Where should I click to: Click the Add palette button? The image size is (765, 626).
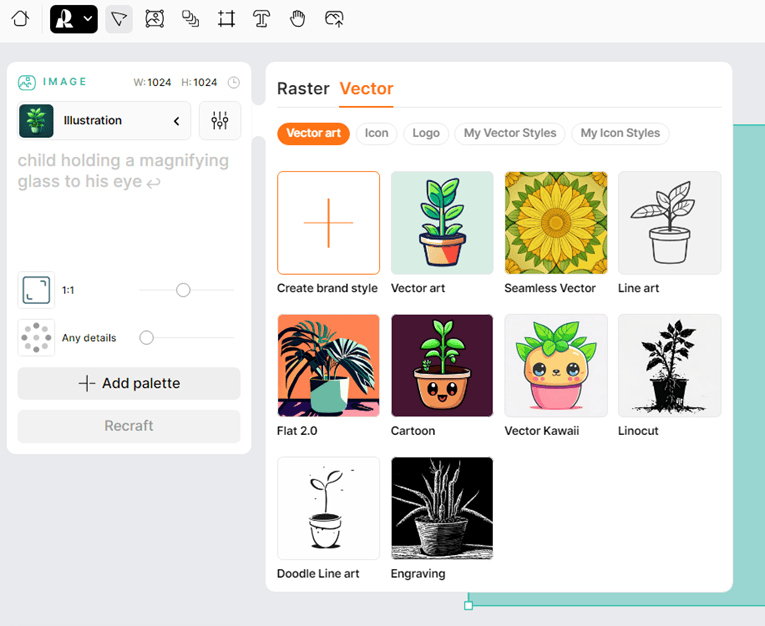129,383
